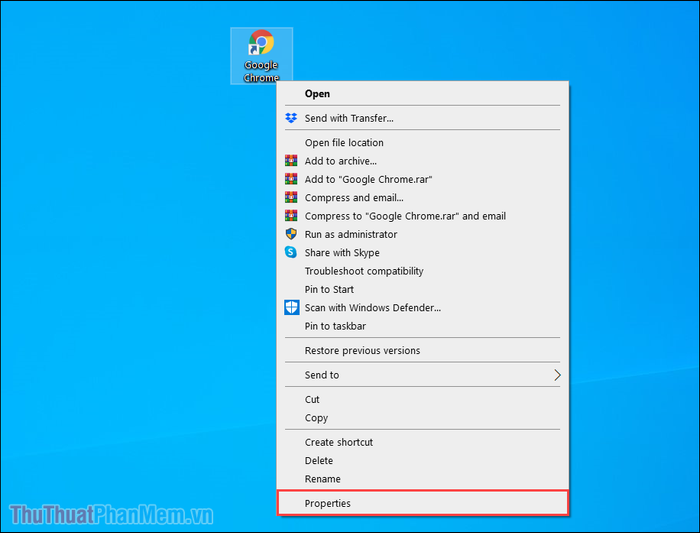Click WinRAR icon beside Compress to "Google Chrome.rar" and email
The width and height of the screenshot is (700, 533).
click(291, 216)
